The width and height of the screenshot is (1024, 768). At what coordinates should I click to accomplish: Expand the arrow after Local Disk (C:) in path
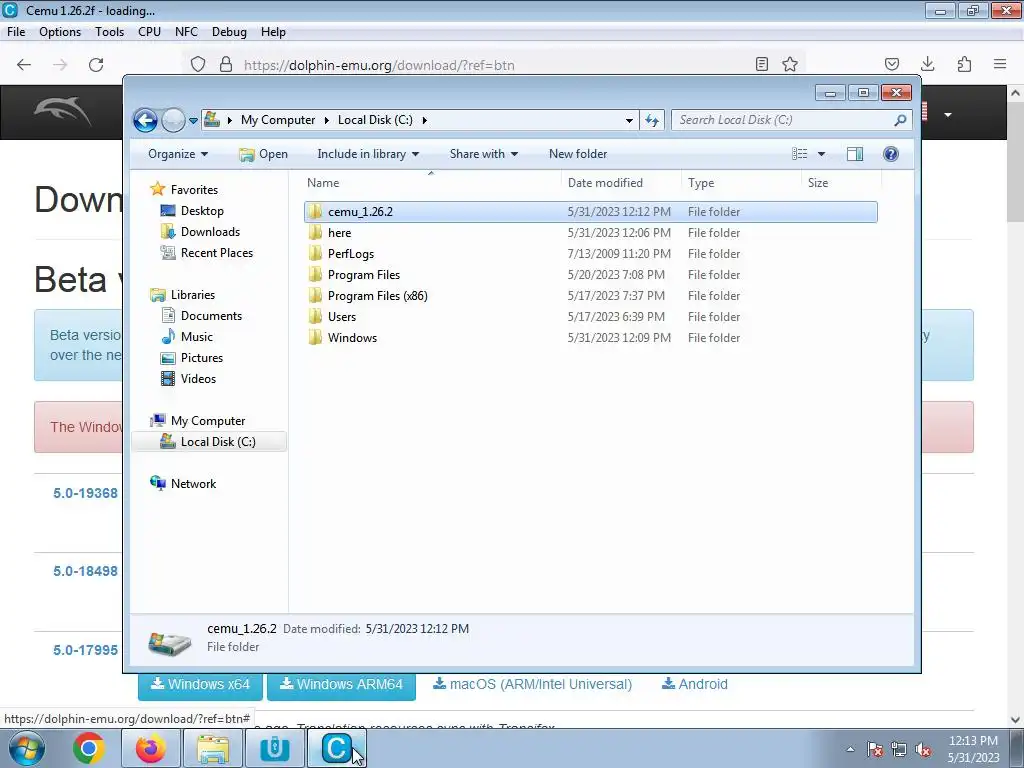(424, 120)
